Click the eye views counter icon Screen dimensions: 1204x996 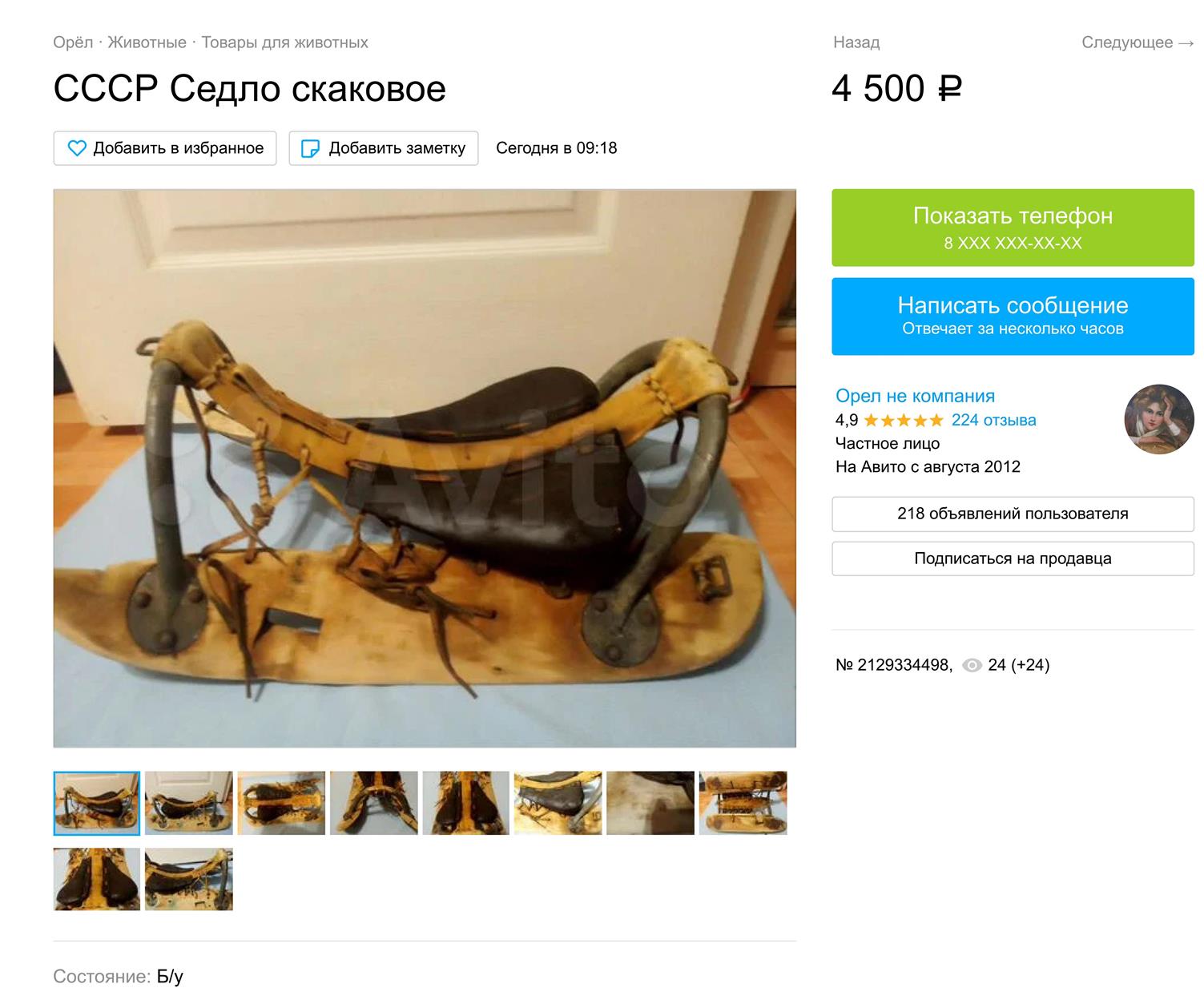[972, 665]
